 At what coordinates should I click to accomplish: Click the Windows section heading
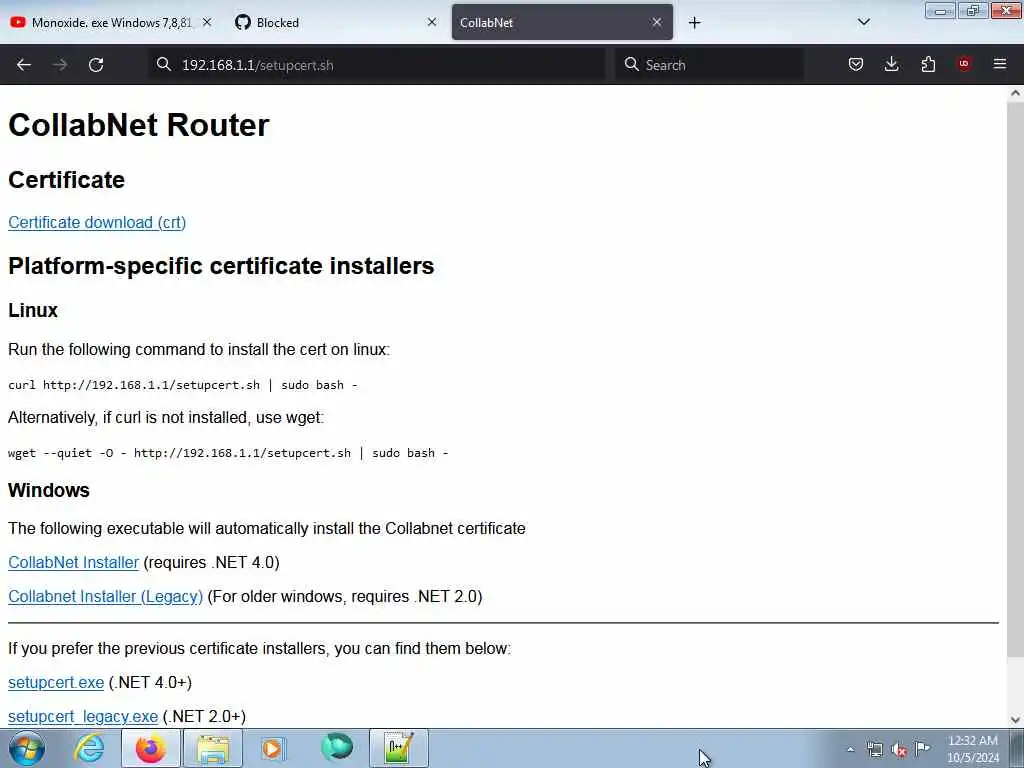48,490
